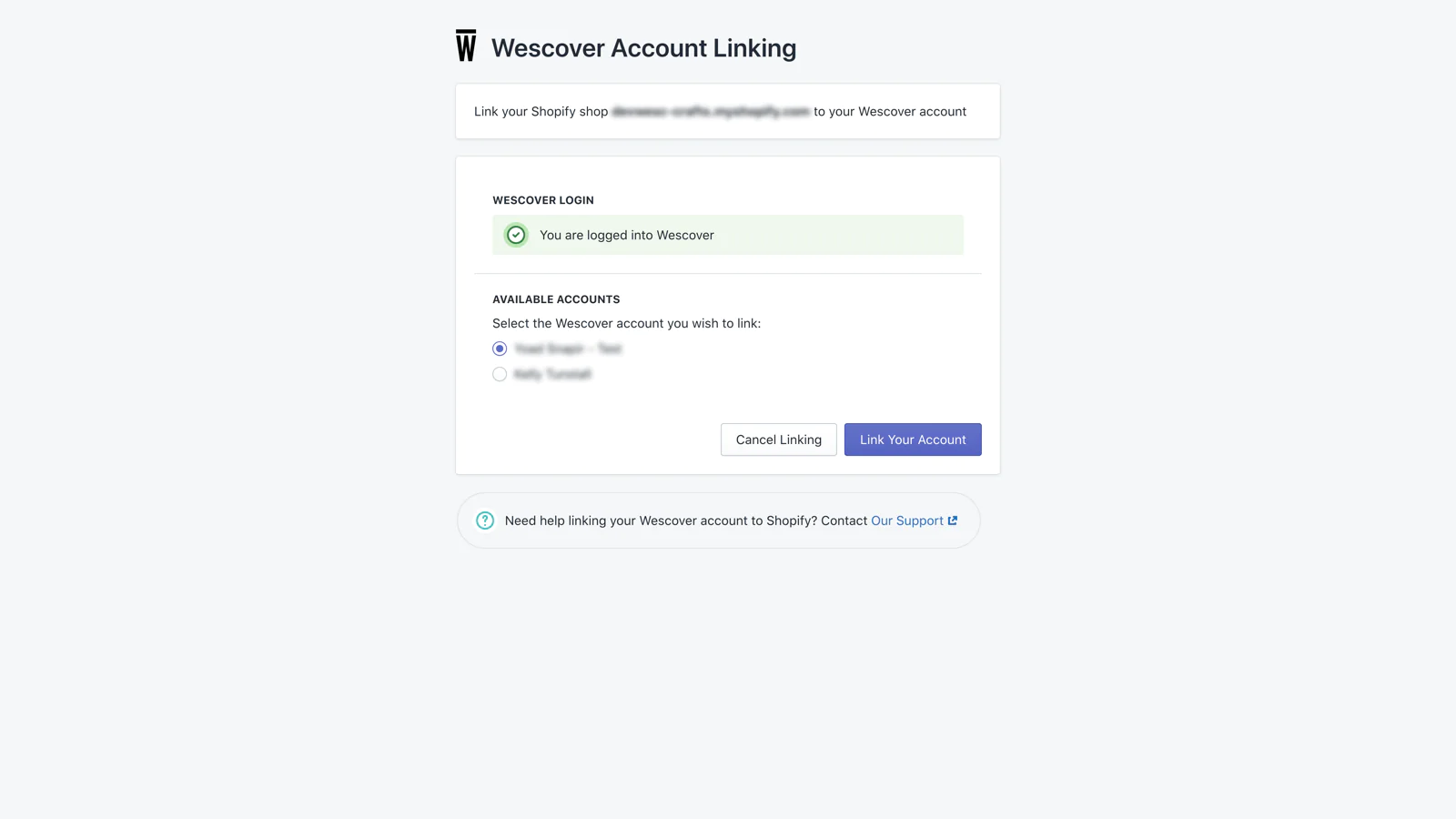Click the teal question mark help icon
1456x819 pixels.
[x=485, y=521]
